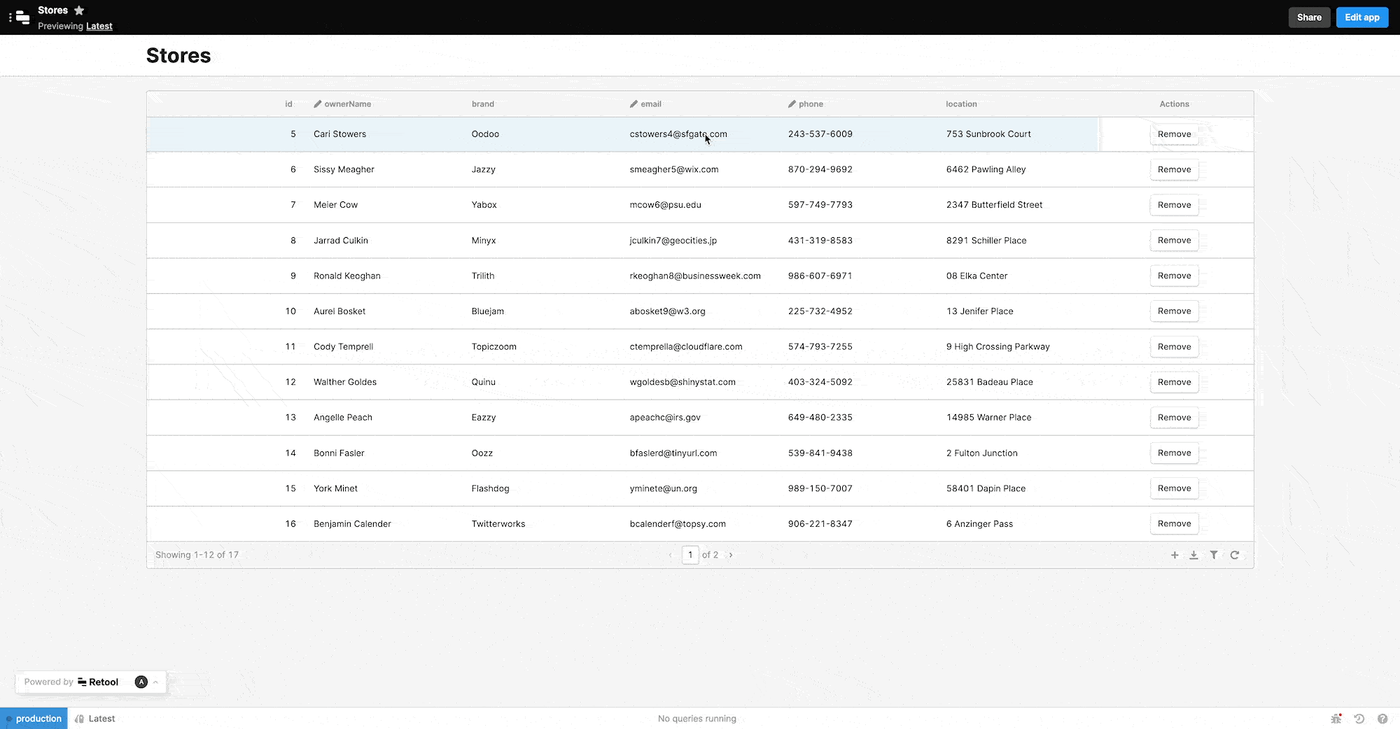Click the Share button
1400x729 pixels.
[1309, 17]
